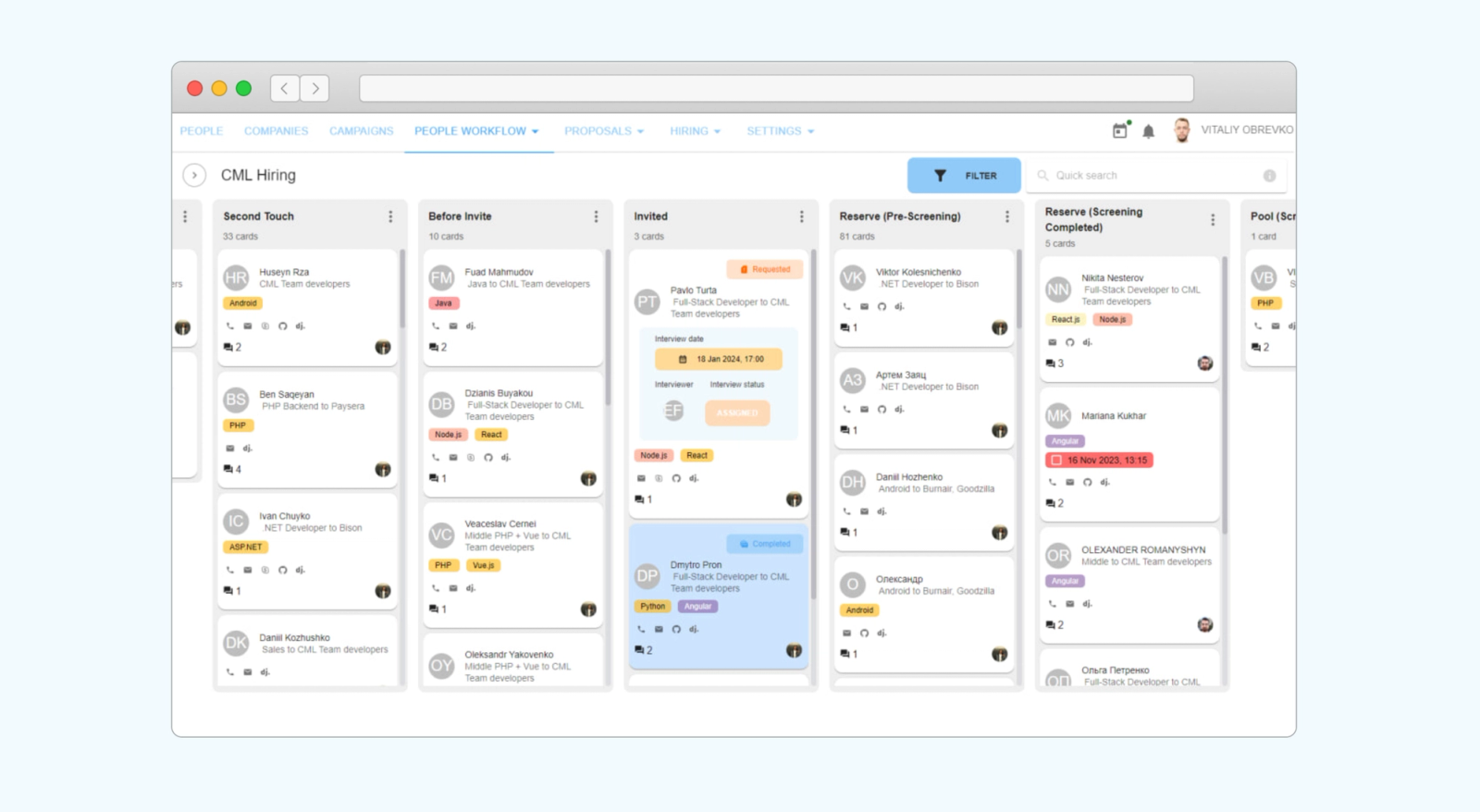
Task: Toggle the checkbox in Mariana Kukhar's date badge
Action: click(x=1056, y=460)
